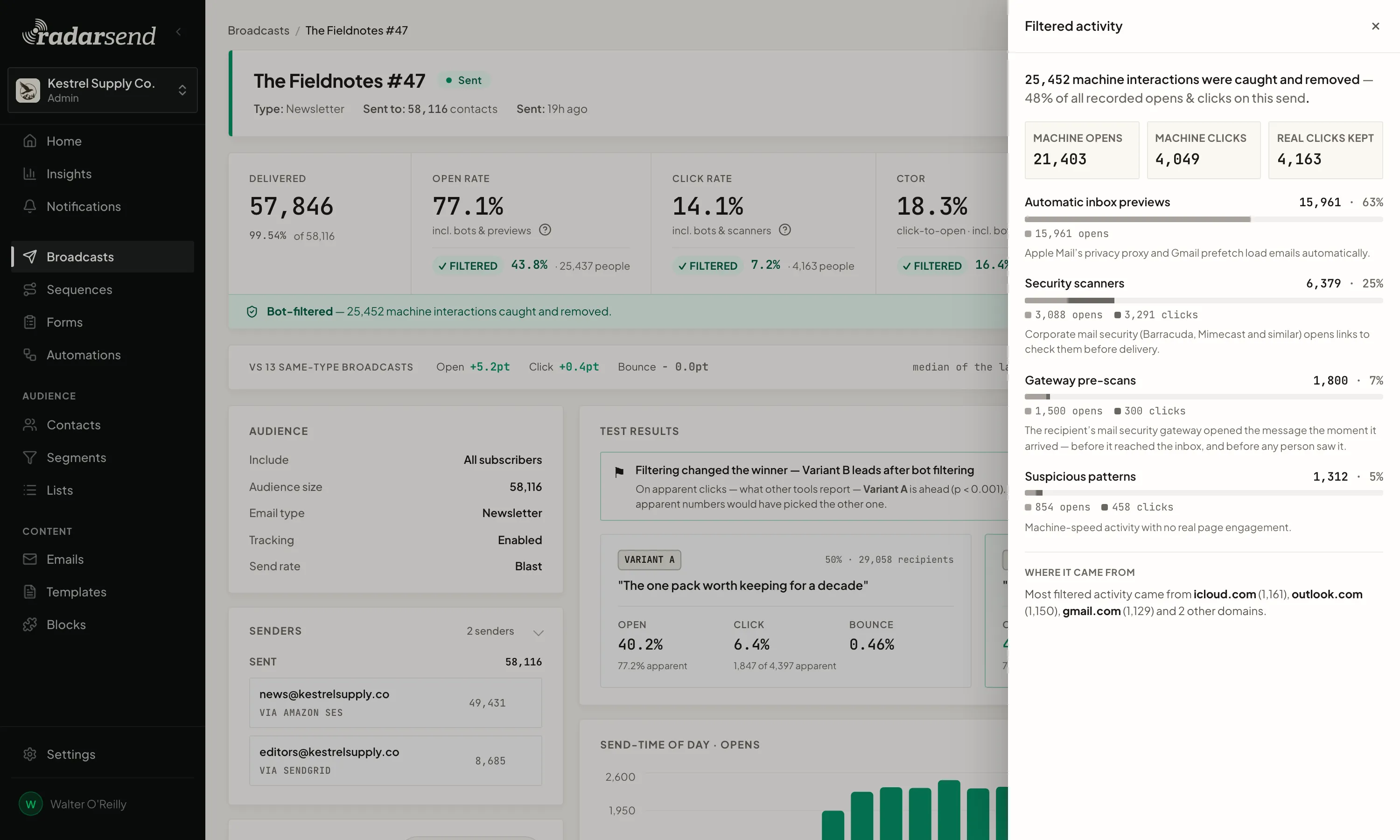Click the FILTERED badge under CTOR
1400x840 pixels.
[932, 266]
